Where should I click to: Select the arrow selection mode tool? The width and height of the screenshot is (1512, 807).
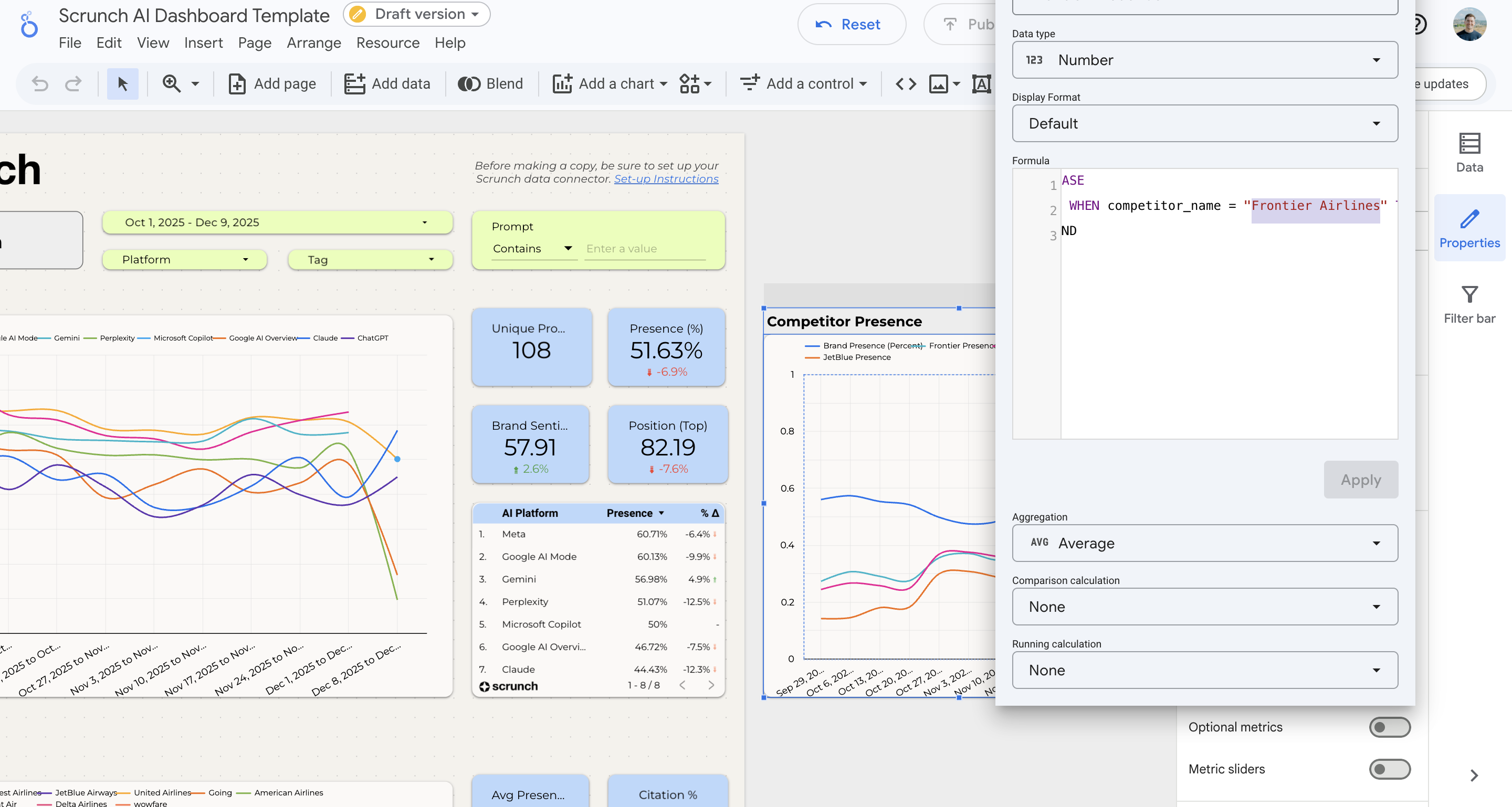pyautogui.click(x=122, y=84)
